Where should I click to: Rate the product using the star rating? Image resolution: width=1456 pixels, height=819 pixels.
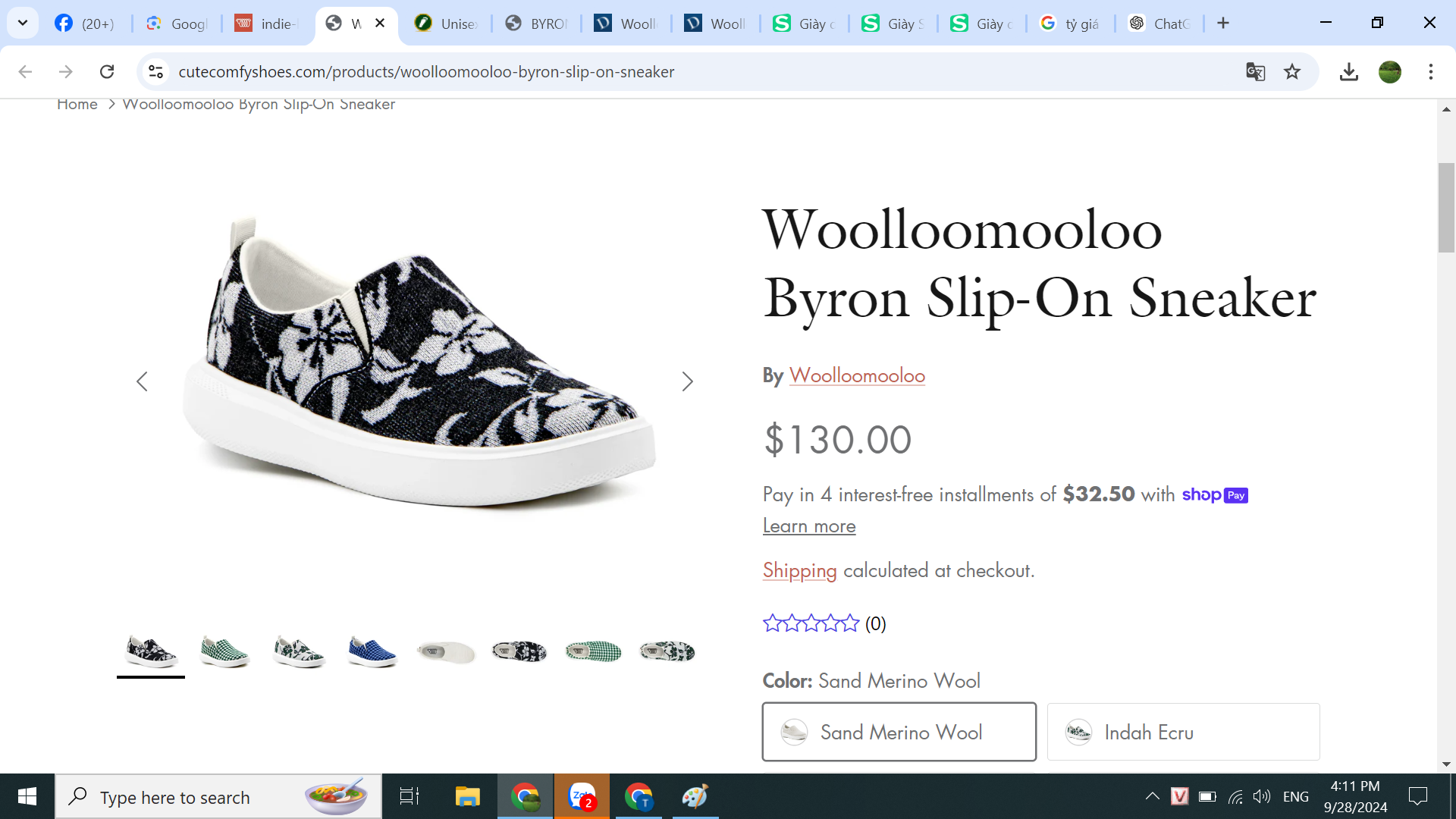[x=811, y=623]
